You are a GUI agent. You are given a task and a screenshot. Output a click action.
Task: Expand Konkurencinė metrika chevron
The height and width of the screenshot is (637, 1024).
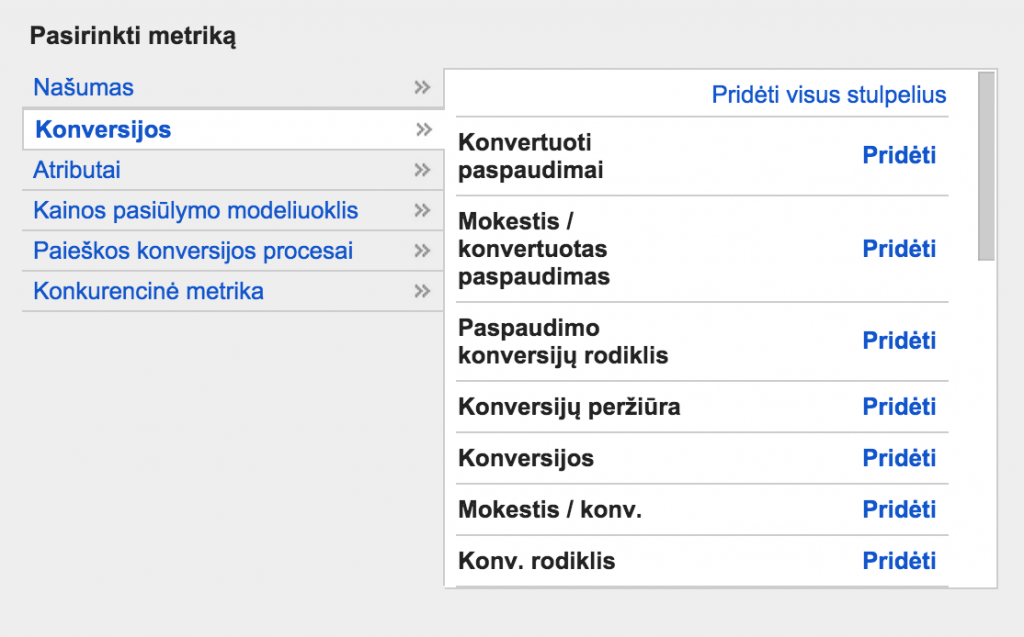click(x=422, y=292)
